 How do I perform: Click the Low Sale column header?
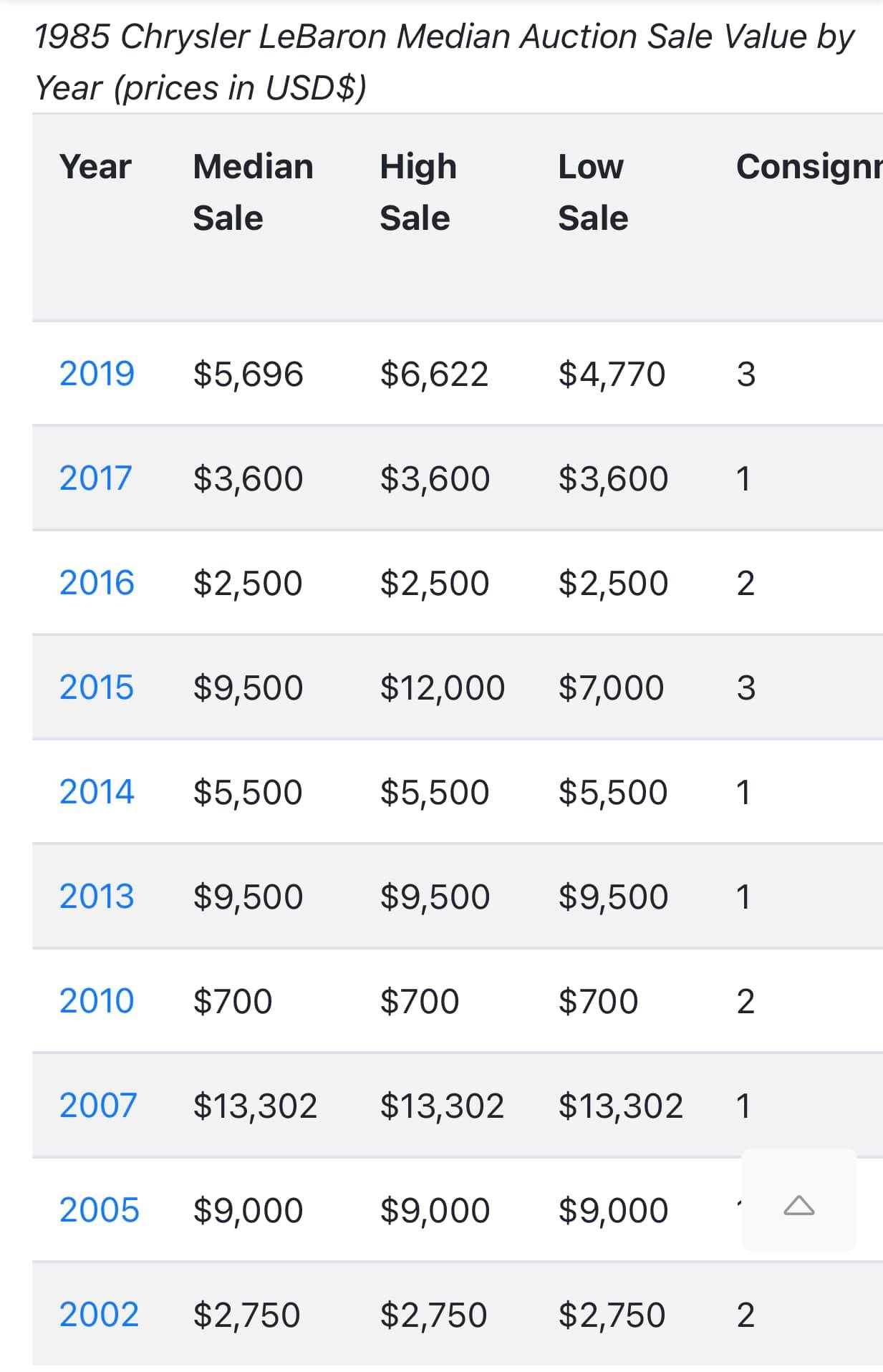click(x=592, y=192)
